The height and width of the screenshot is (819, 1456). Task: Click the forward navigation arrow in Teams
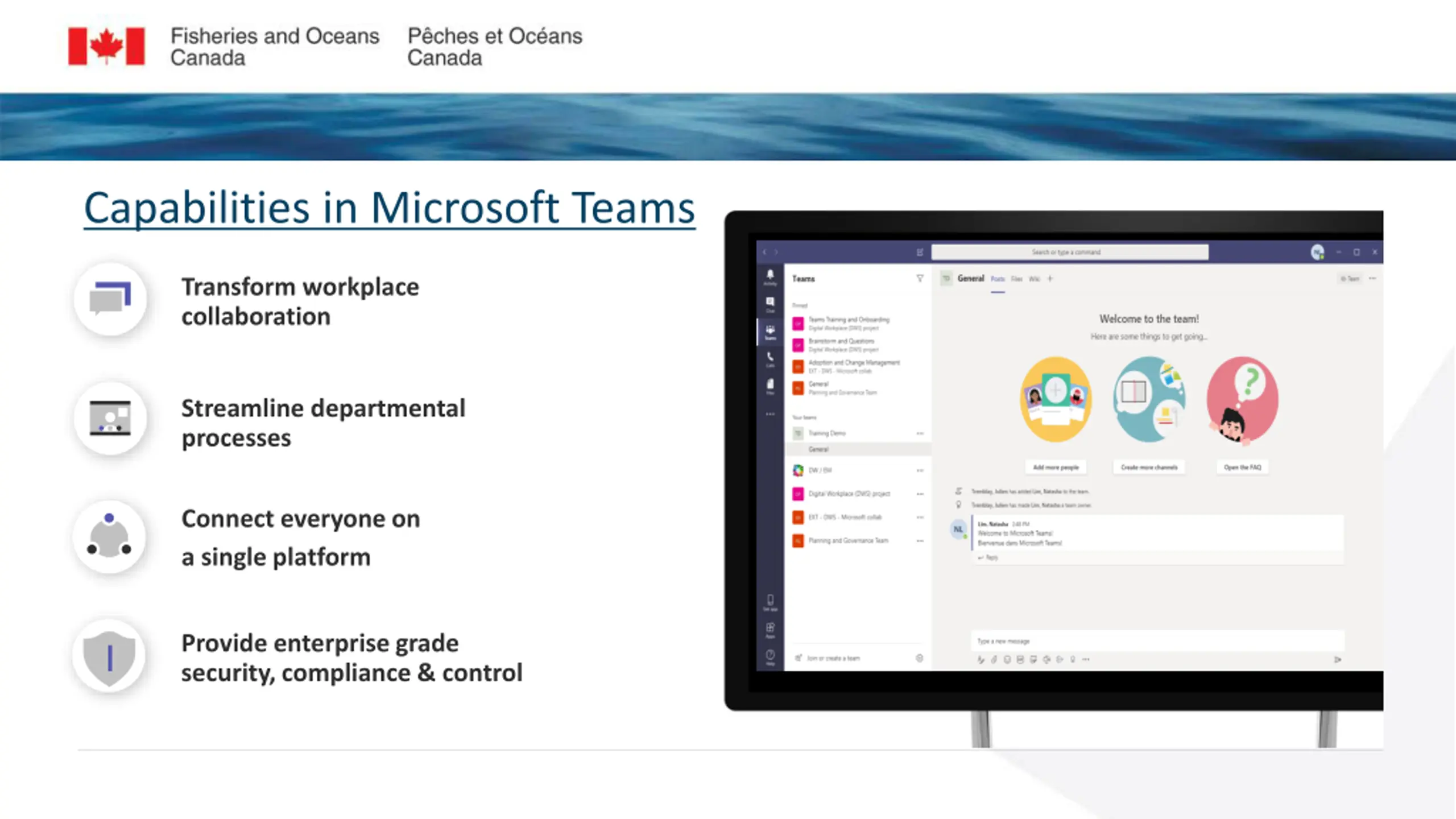click(x=776, y=252)
